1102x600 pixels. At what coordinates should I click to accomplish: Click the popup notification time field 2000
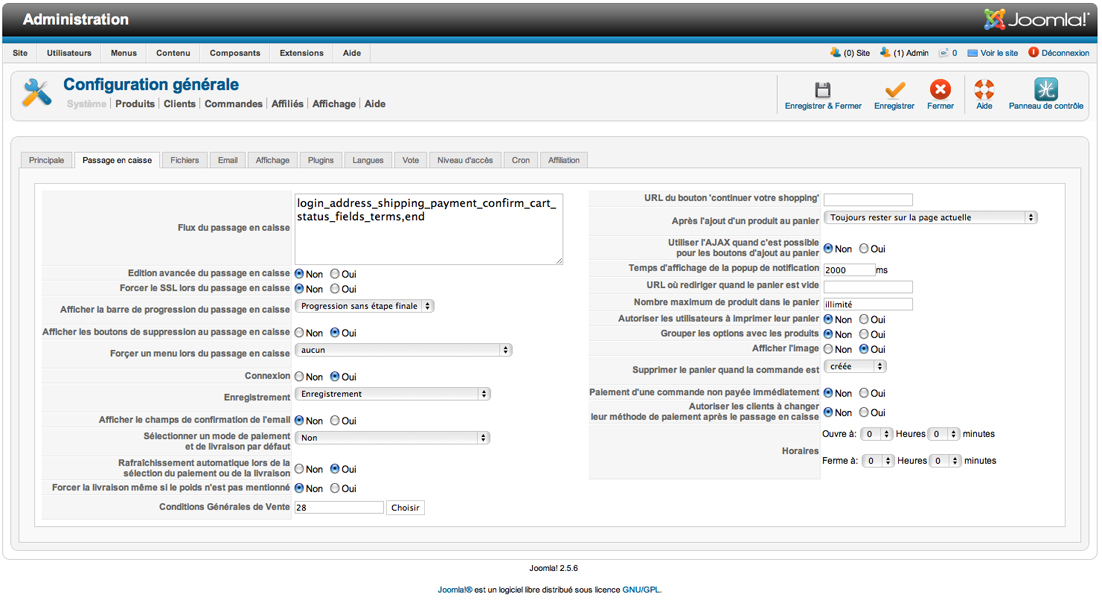pyautogui.click(x=849, y=270)
